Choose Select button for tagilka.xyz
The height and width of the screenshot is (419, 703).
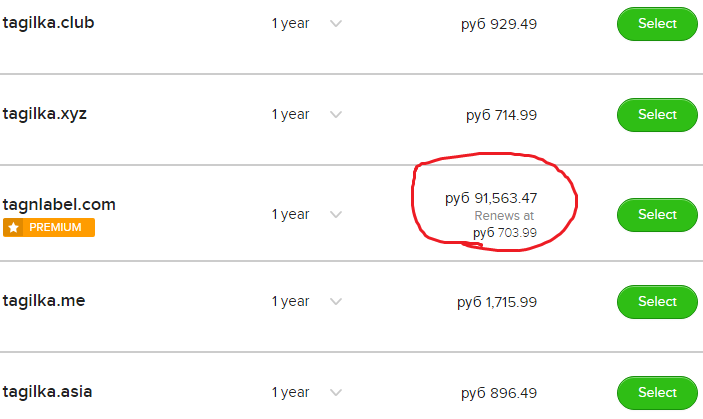[657, 115]
